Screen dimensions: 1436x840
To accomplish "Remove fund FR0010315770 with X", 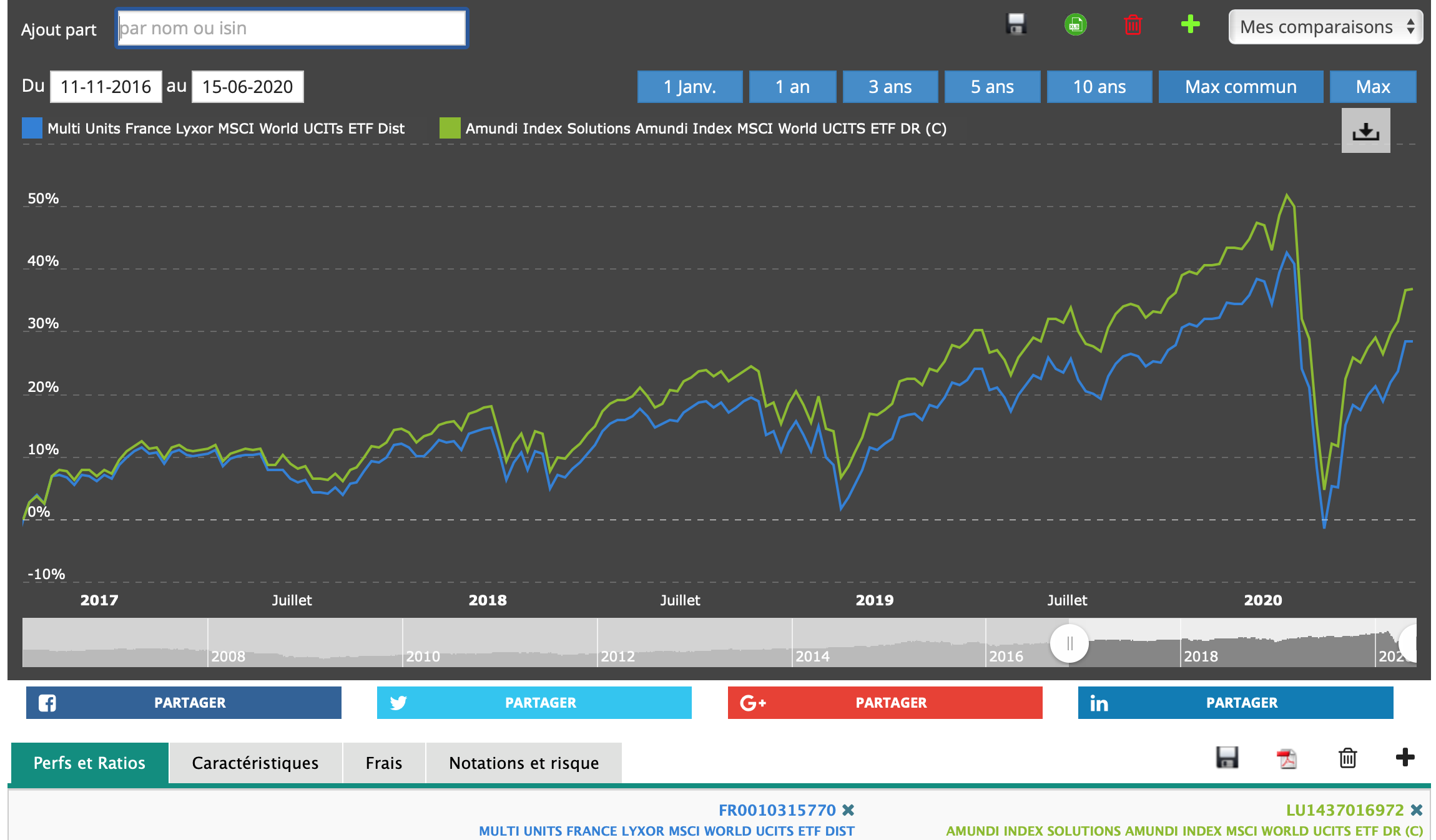I will click(x=848, y=810).
